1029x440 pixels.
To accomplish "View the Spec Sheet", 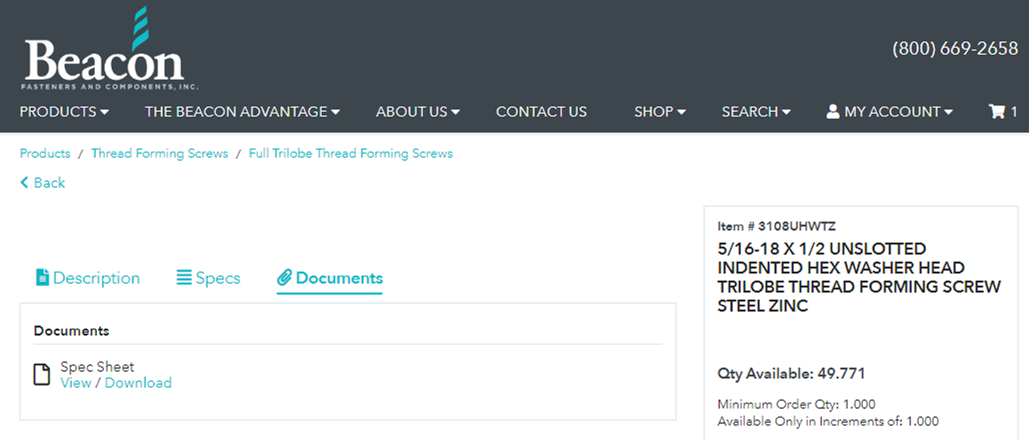I will click(x=75, y=383).
